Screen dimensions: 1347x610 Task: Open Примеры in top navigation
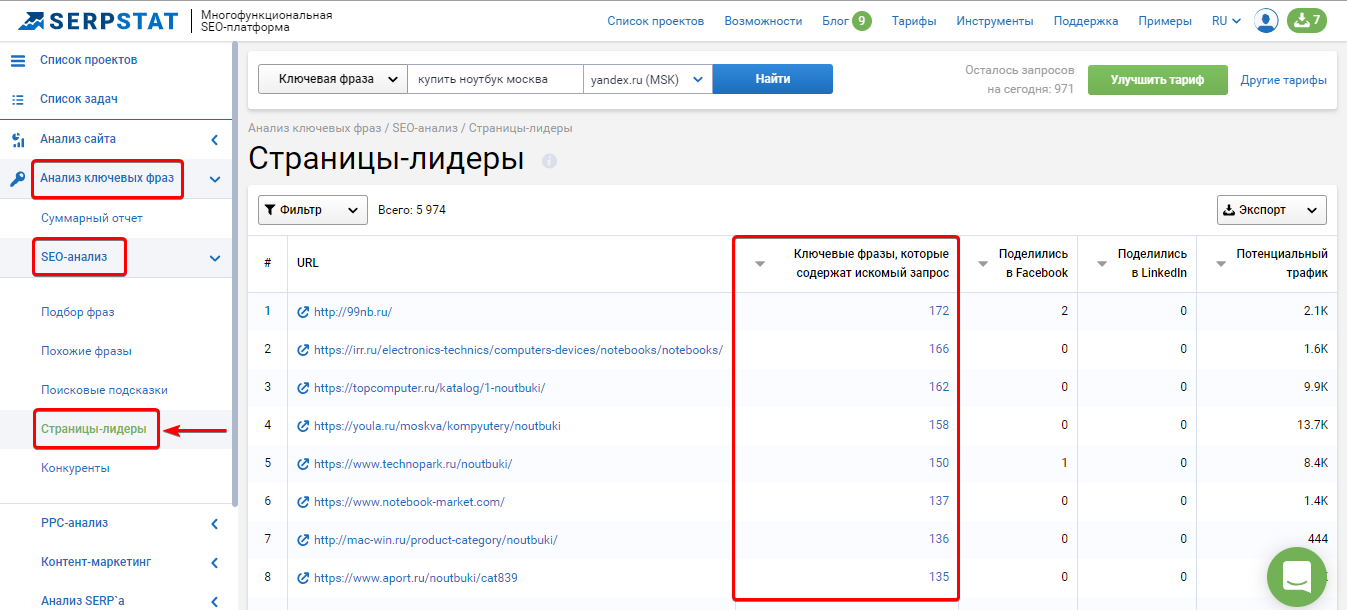coord(1165,21)
